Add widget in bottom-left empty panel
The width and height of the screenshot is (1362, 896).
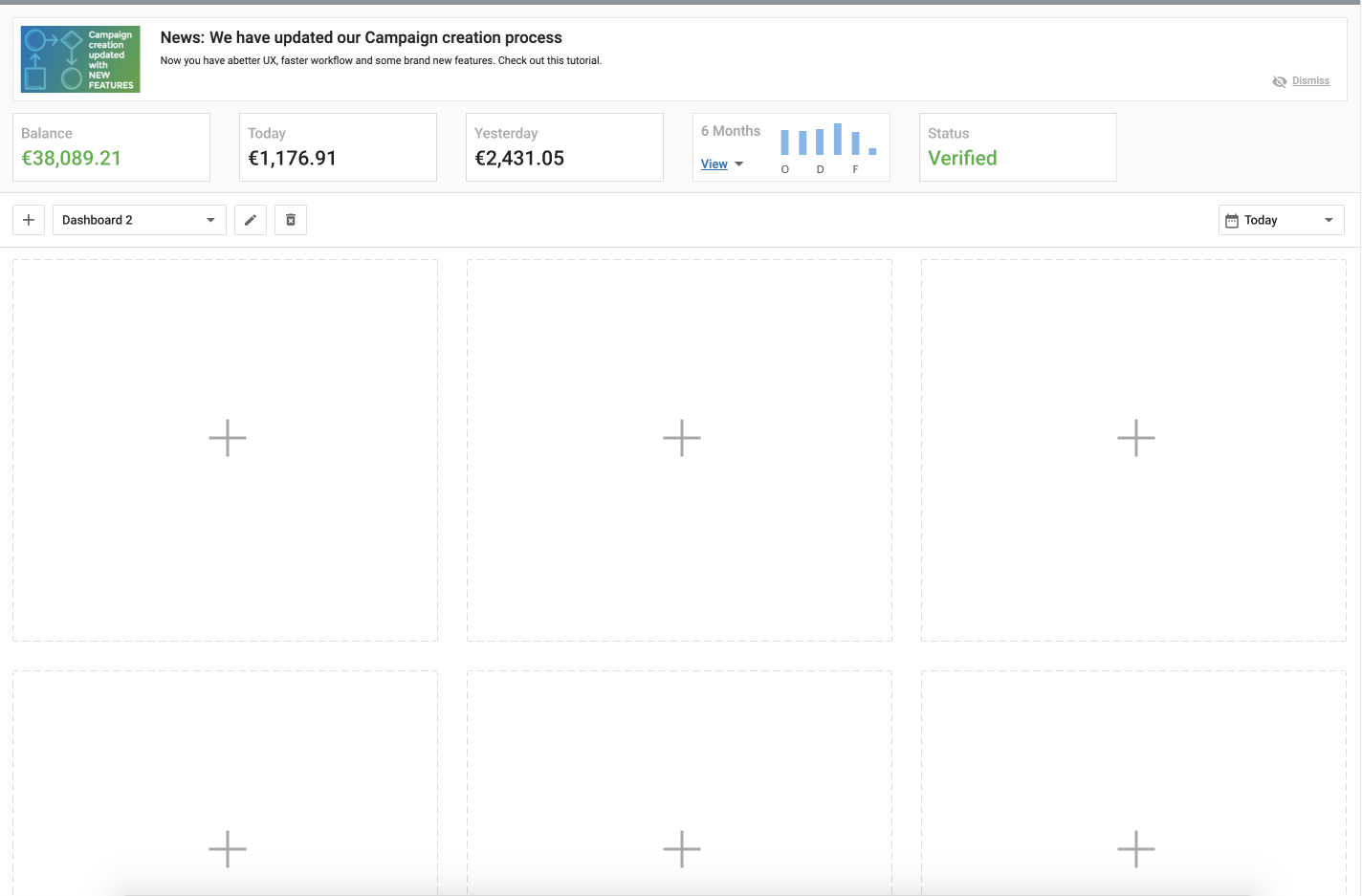click(x=228, y=848)
